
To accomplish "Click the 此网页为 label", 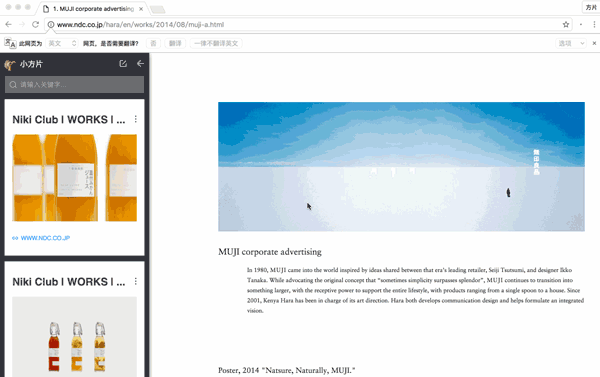I will [30, 43].
